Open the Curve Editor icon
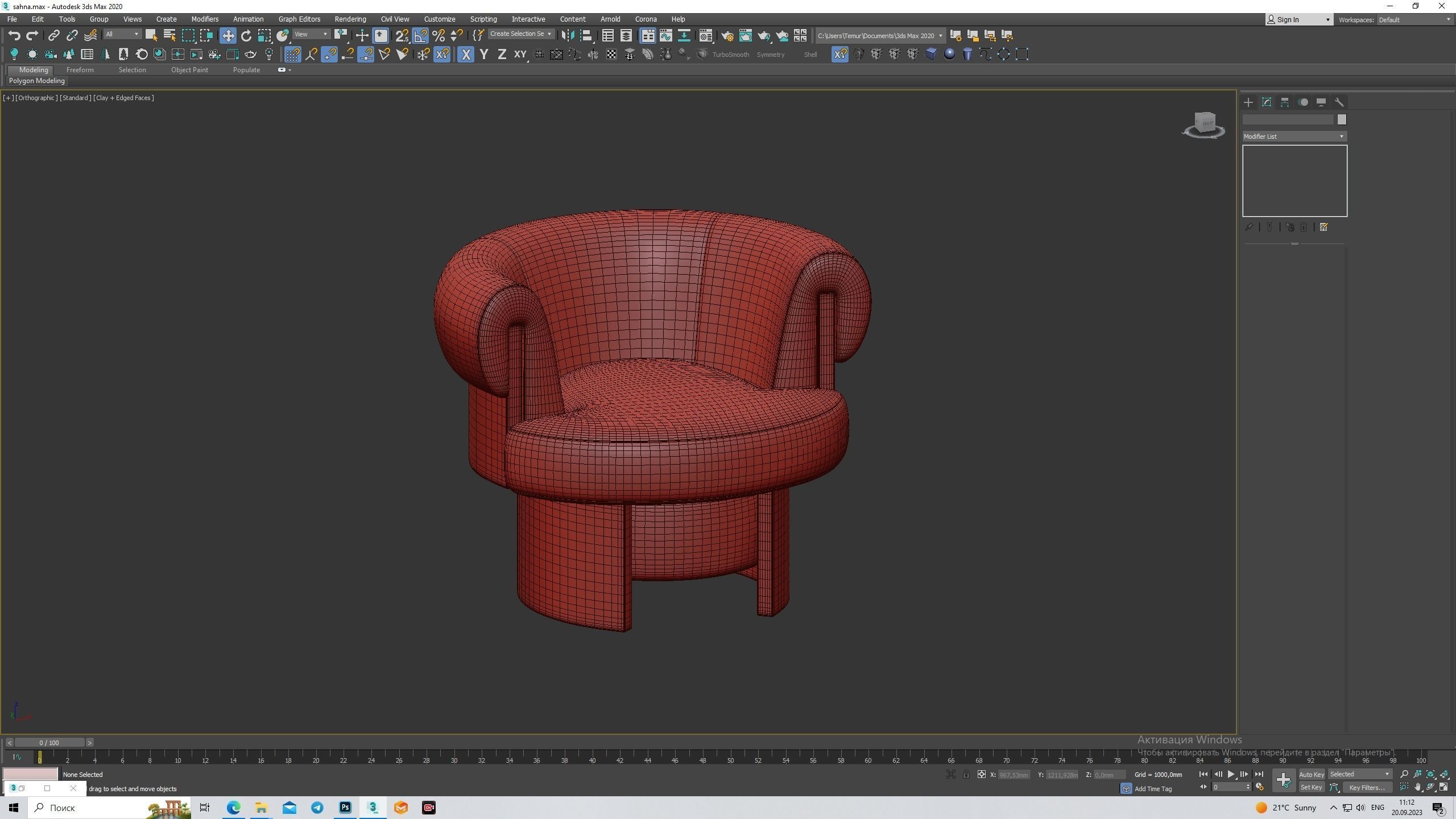The width and height of the screenshot is (1456, 819). click(x=666, y=36)
